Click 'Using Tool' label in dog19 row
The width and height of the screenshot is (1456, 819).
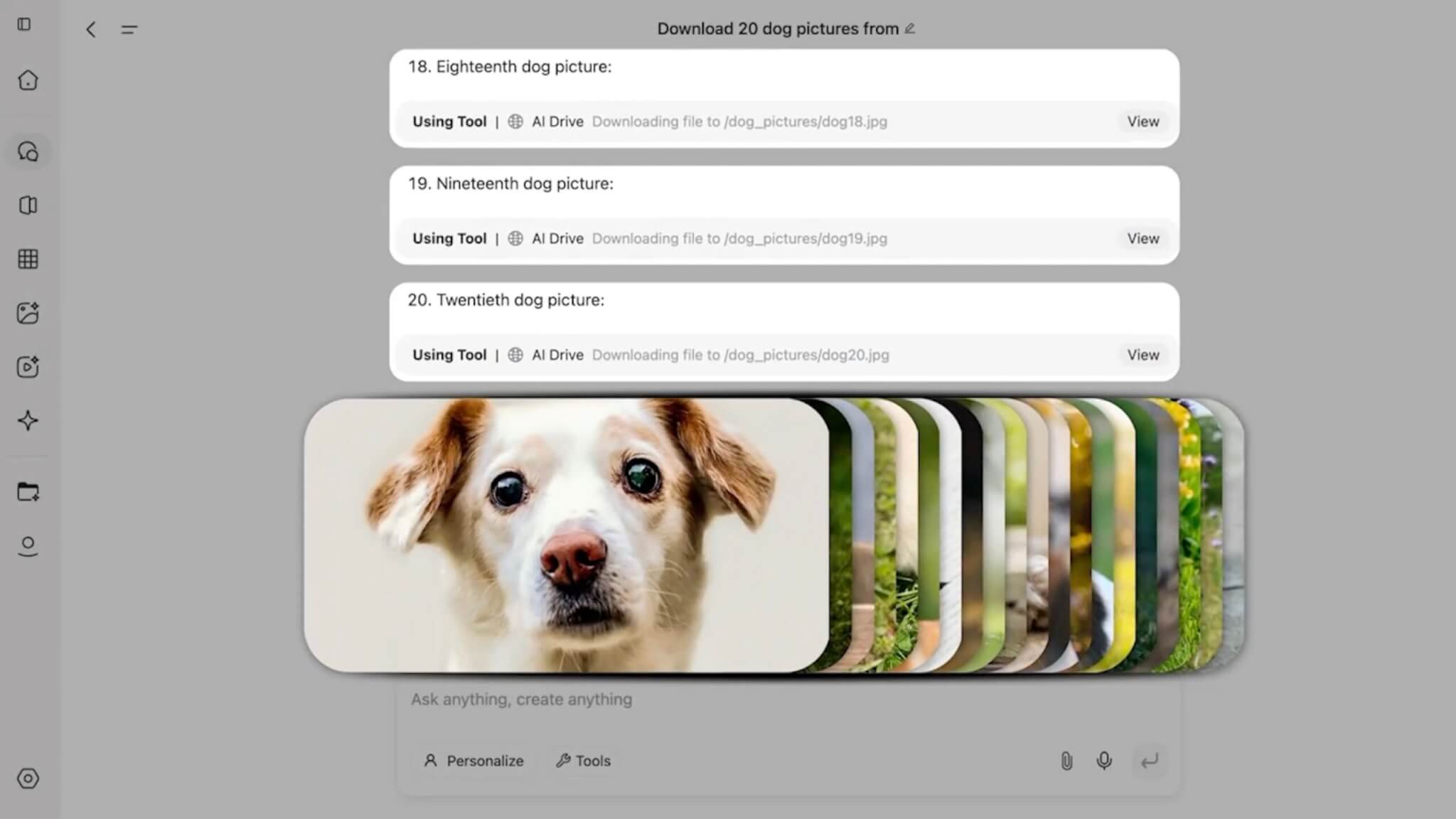coord(449,239)
